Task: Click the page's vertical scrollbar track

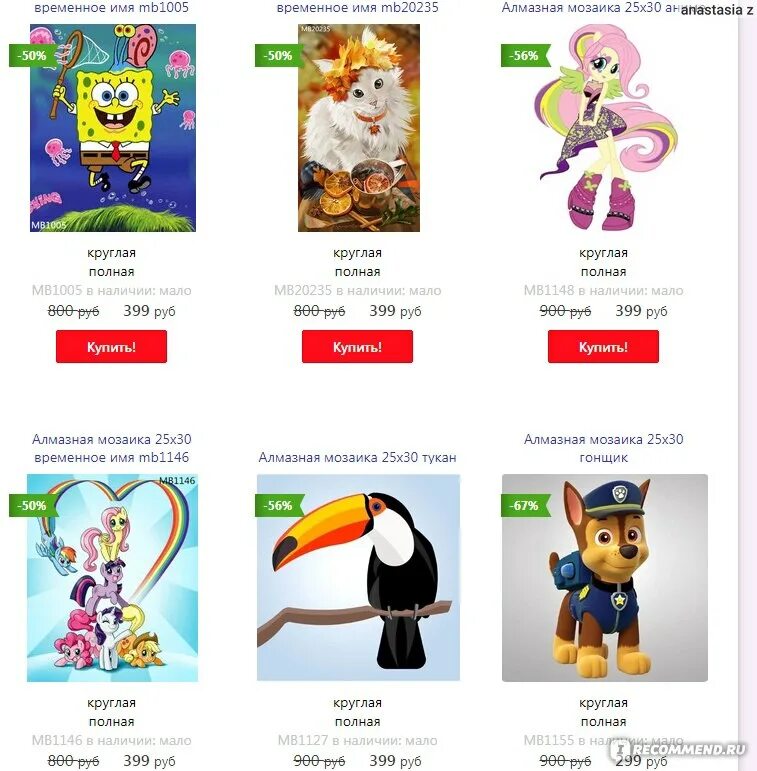Action: click(x=747, y=386)
